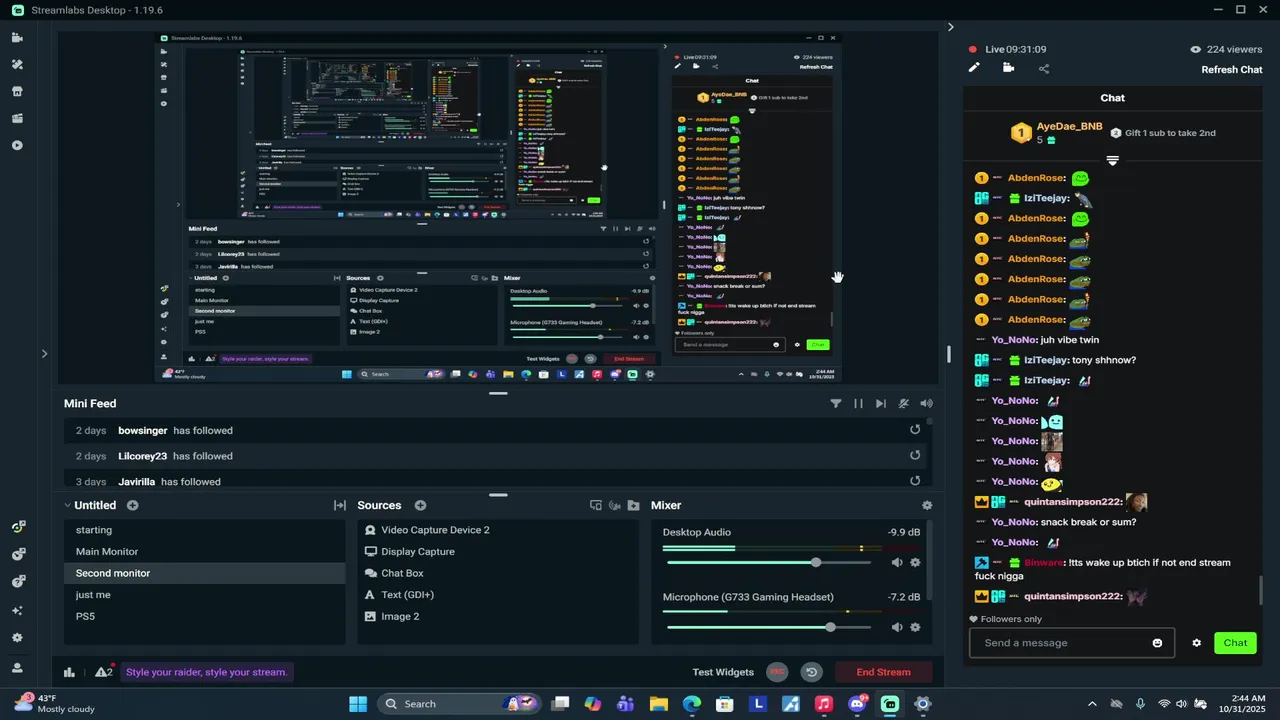
Task: Click Refresh Chat
Action: (x=1232, y=70)
